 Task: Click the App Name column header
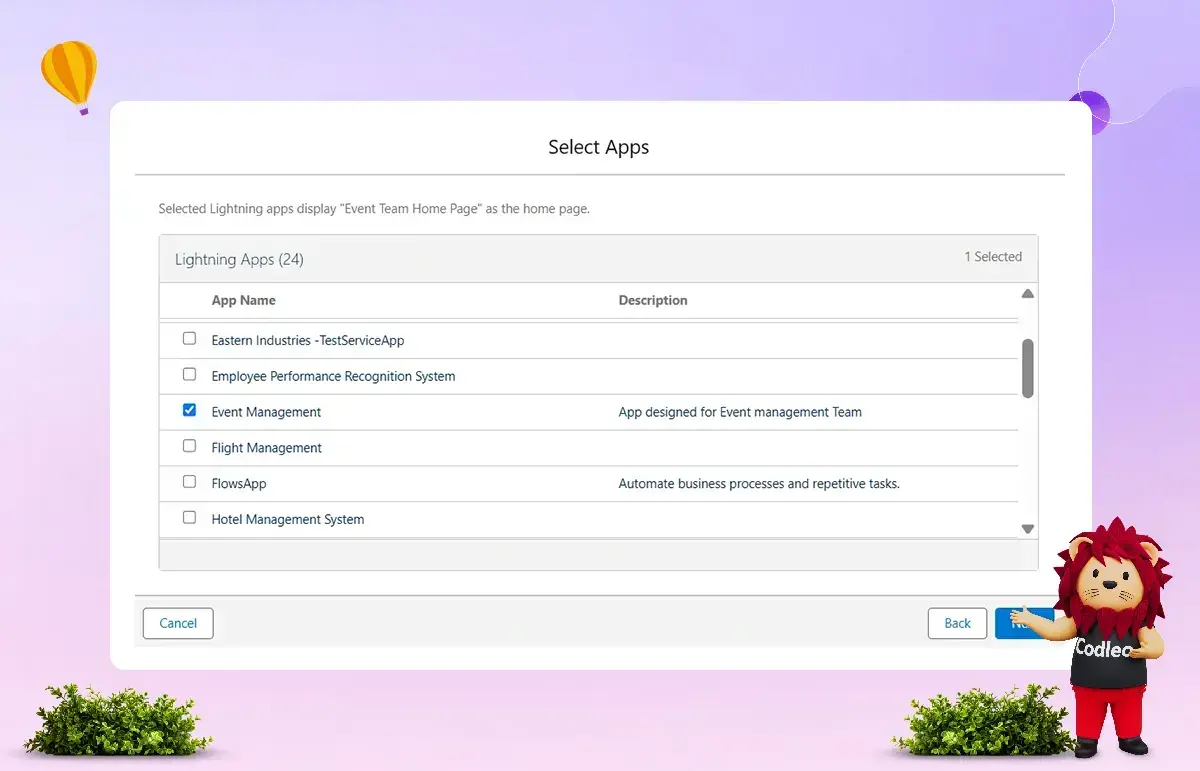pyautogui.click(x=243, y=300)
